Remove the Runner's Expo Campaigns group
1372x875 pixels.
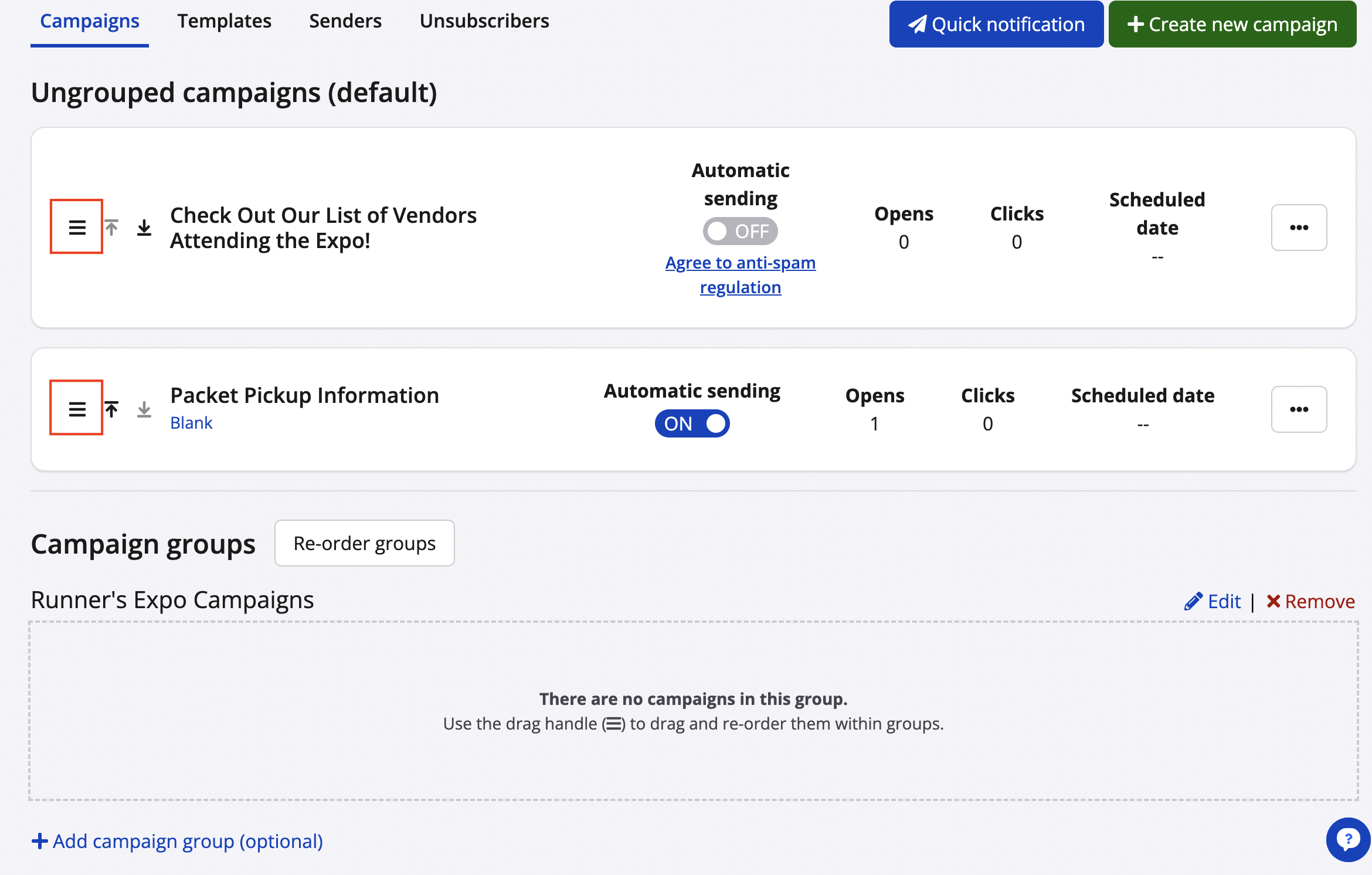1310,601
